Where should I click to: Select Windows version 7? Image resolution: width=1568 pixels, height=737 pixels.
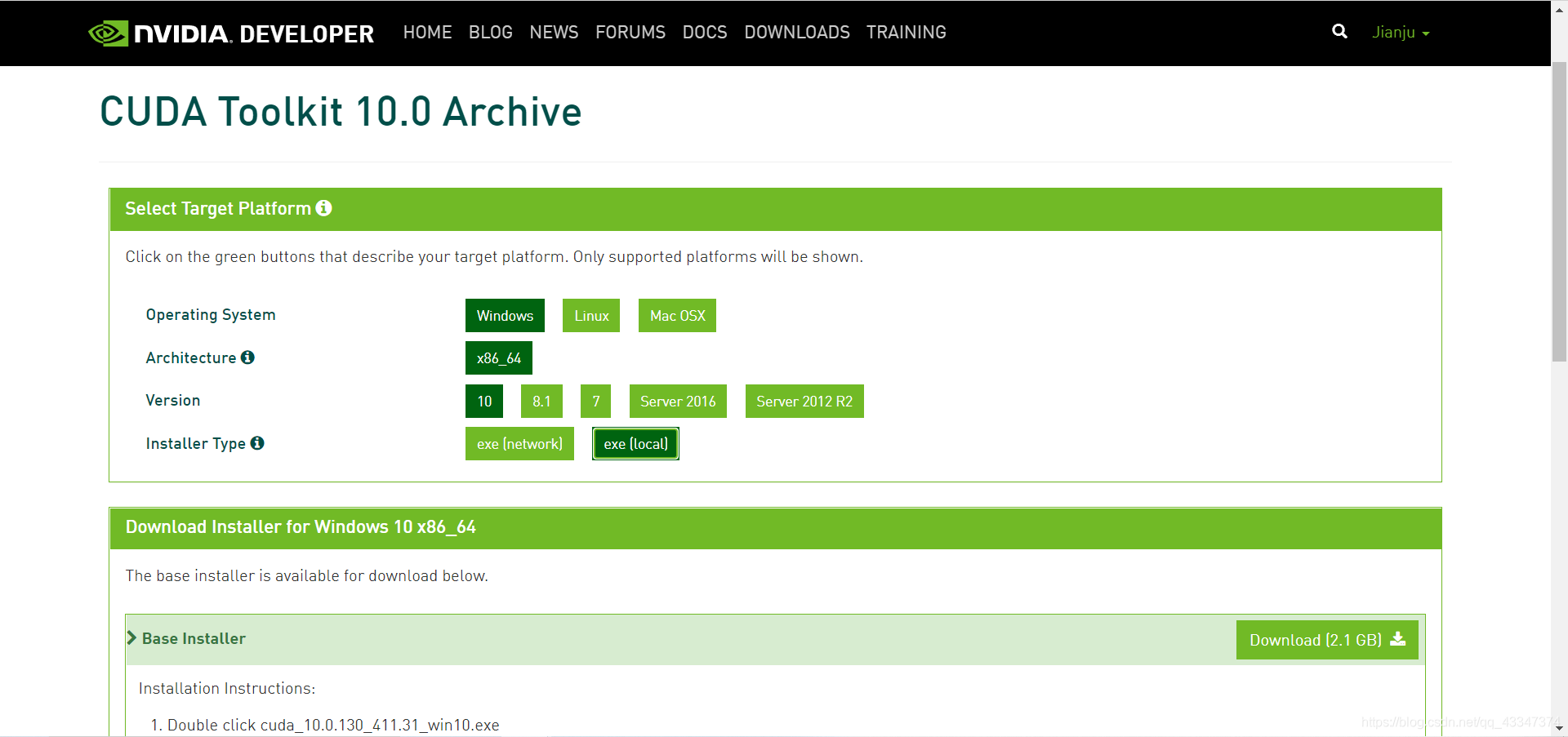pyautogui.click(x=596, y=402)
